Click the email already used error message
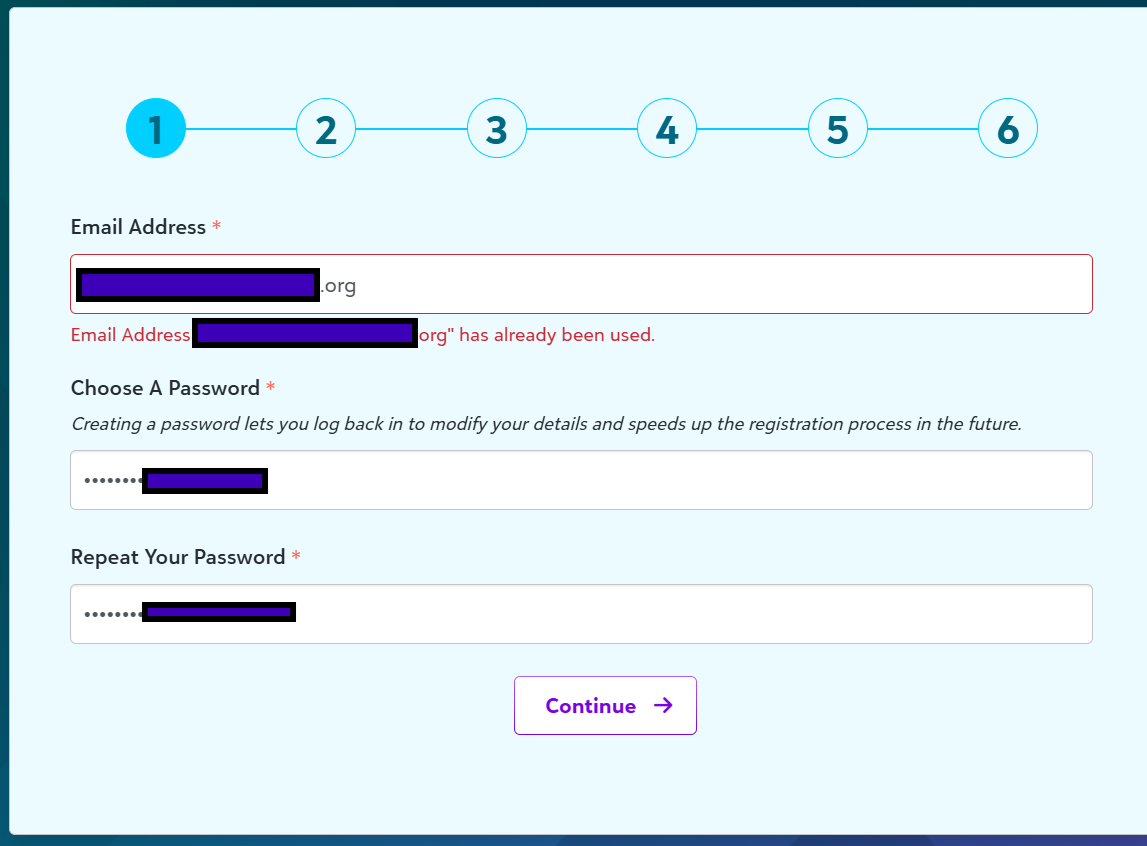Screen dimensions: 1147x846 click(360, 334)
